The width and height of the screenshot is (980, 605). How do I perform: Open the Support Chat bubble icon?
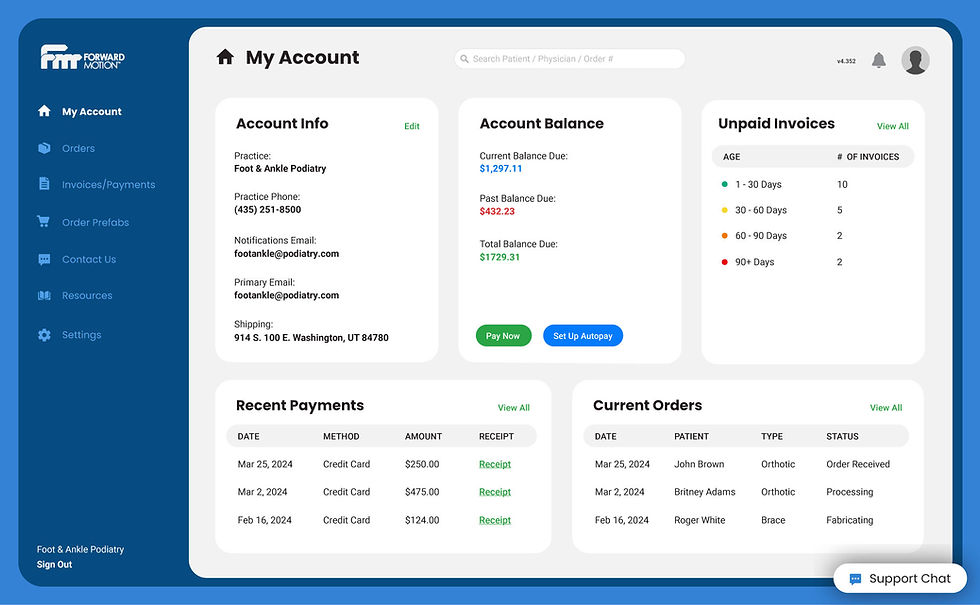click(x=857, y=578)
